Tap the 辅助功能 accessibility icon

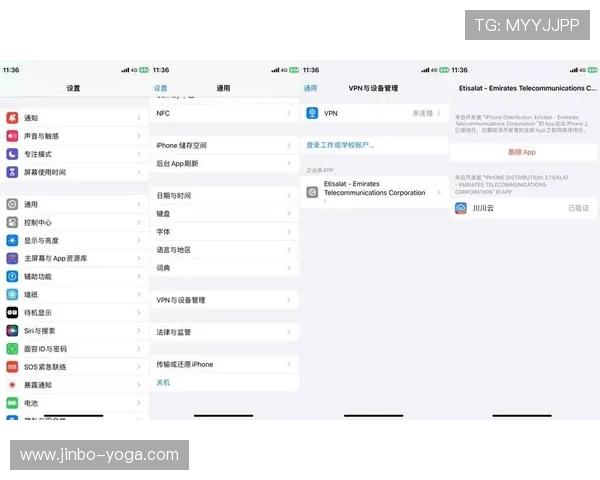click(x=12, y=276)
